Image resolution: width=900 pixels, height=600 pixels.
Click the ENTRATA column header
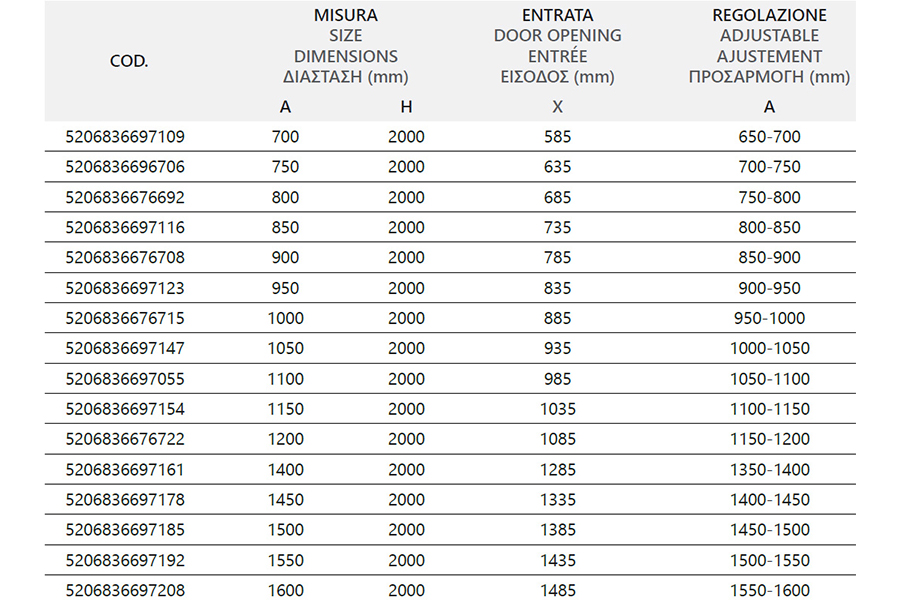[x=557, y=15]
